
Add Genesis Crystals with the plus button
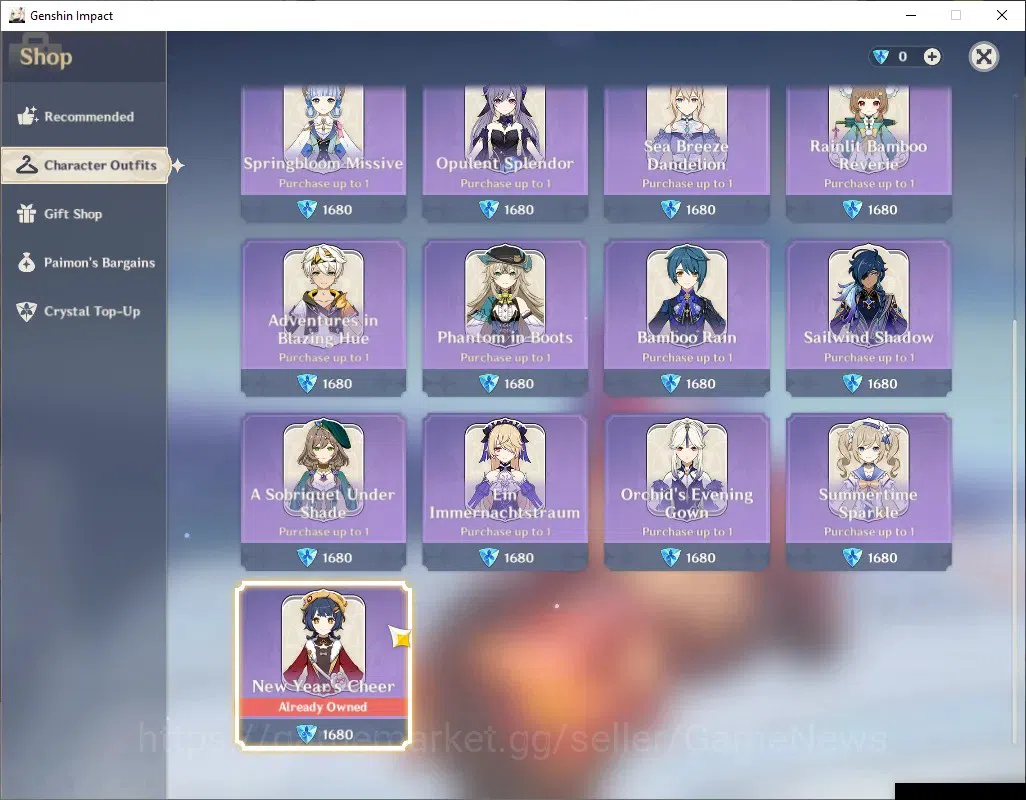point(932,57)
